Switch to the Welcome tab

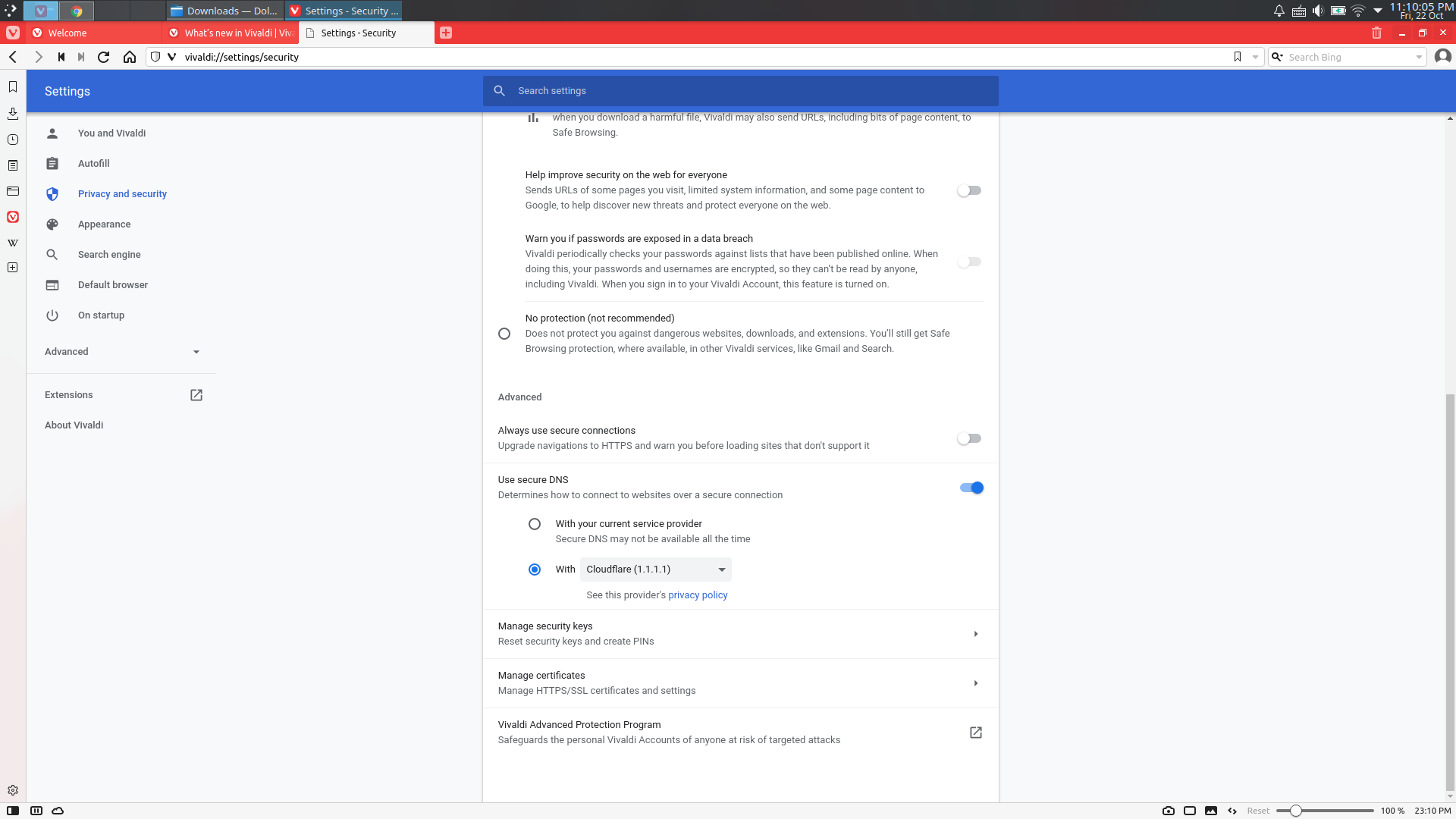tap(96, 33)
